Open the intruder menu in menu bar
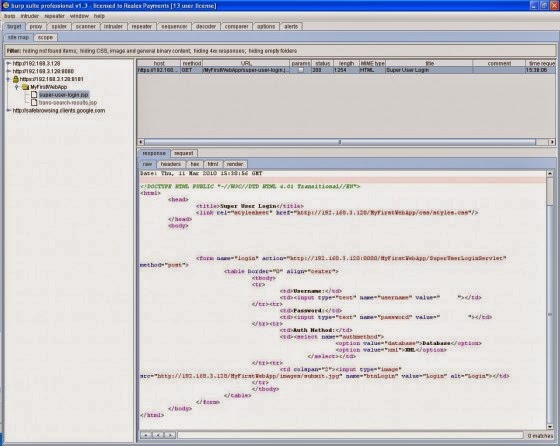The width and height of the screenshot is (560, 446). click(30, 16)
